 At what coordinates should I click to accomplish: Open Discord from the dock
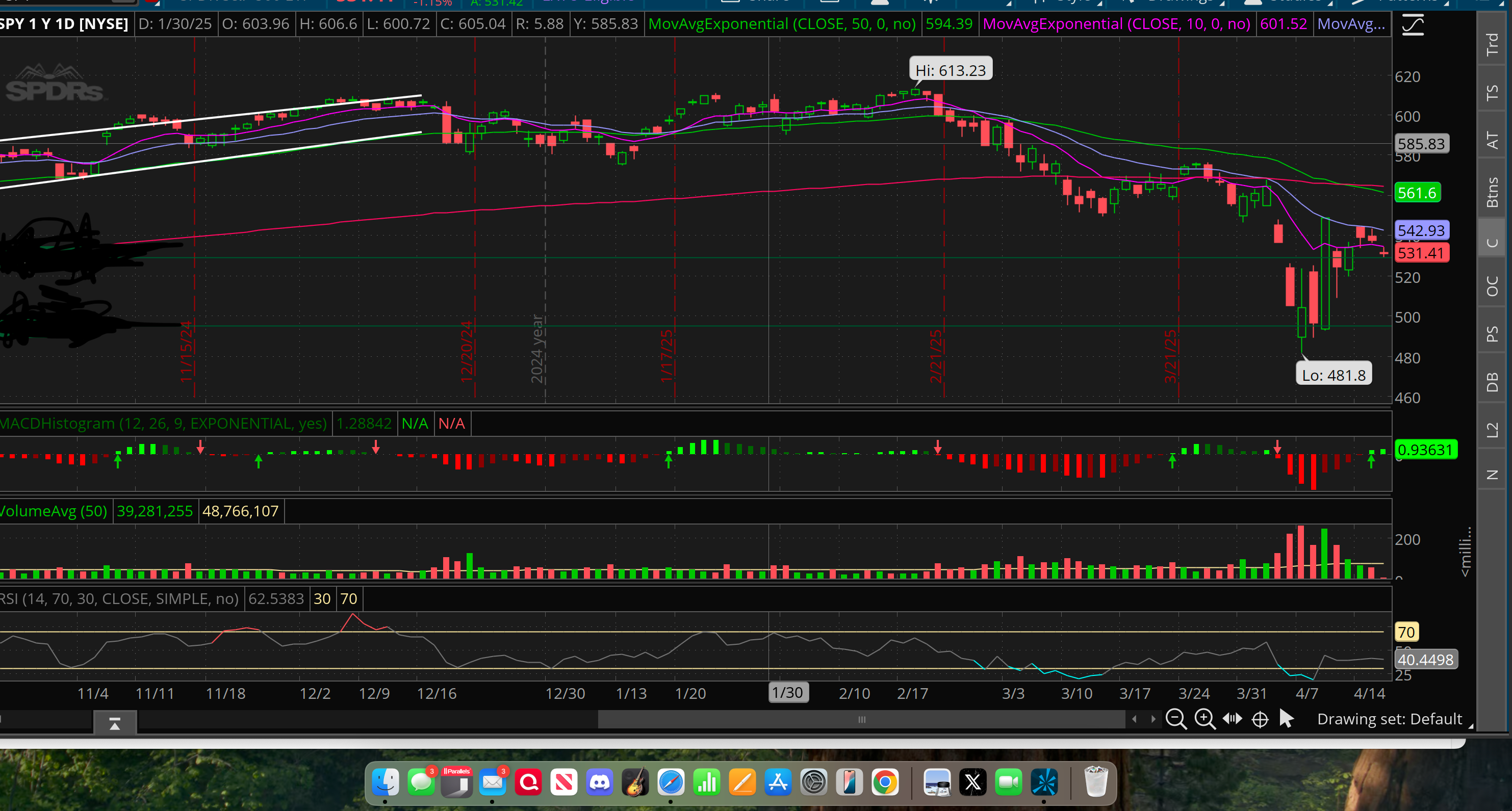point(599,782)
